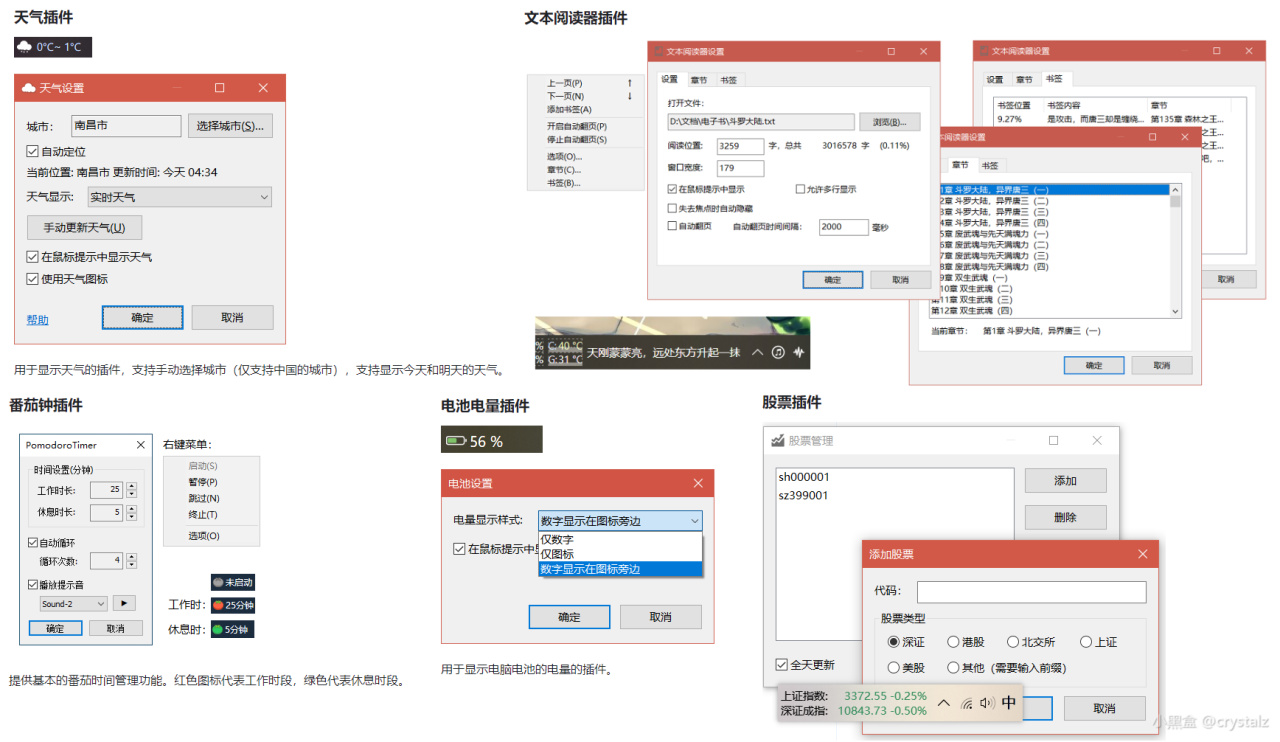Viewport: 1280px width, 742px height.
Task: Switch to 章节 tab in the settings-tab reader window
Action: pos(698,80)
